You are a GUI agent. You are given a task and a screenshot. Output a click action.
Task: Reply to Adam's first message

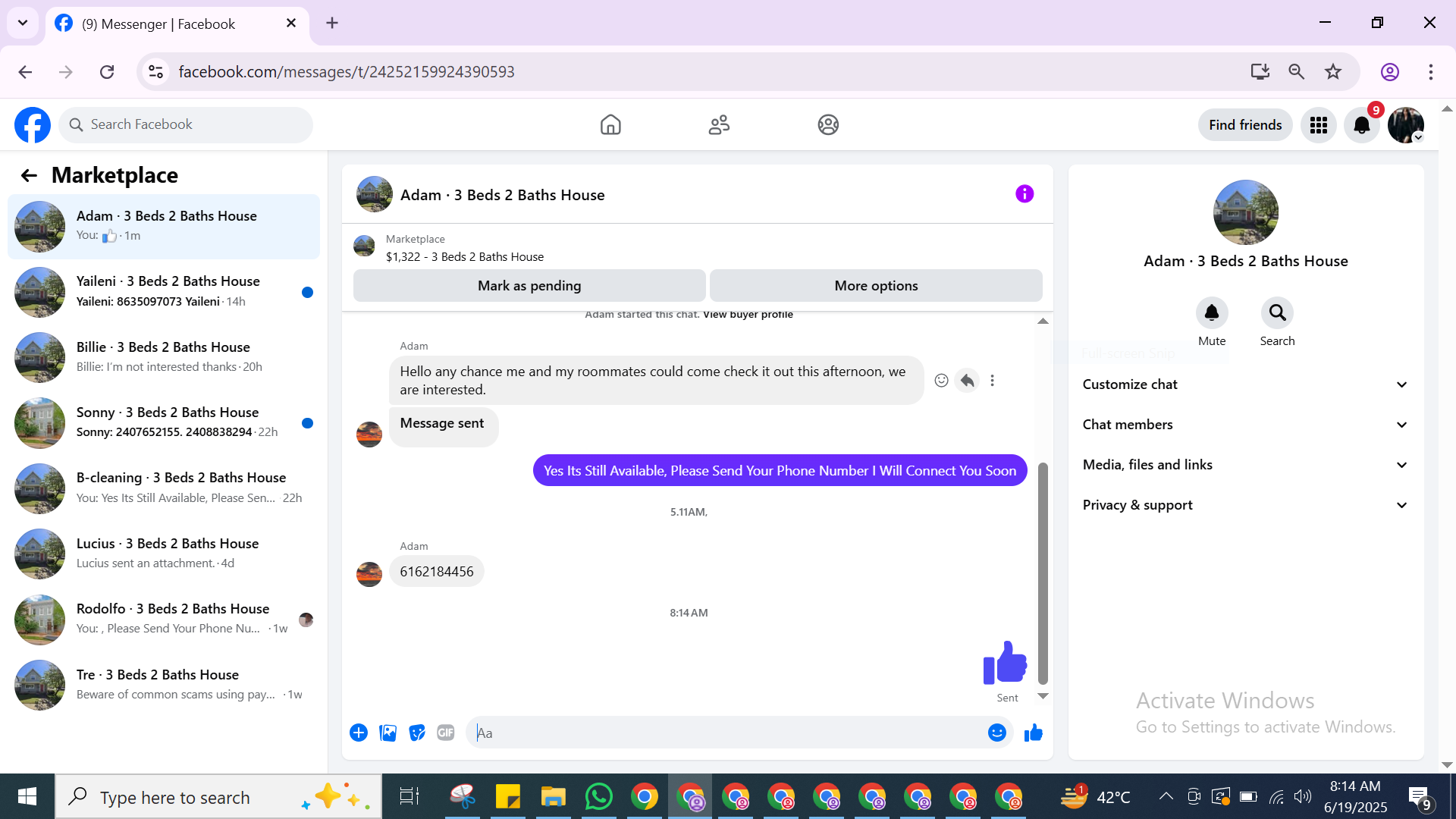(967, 381)
